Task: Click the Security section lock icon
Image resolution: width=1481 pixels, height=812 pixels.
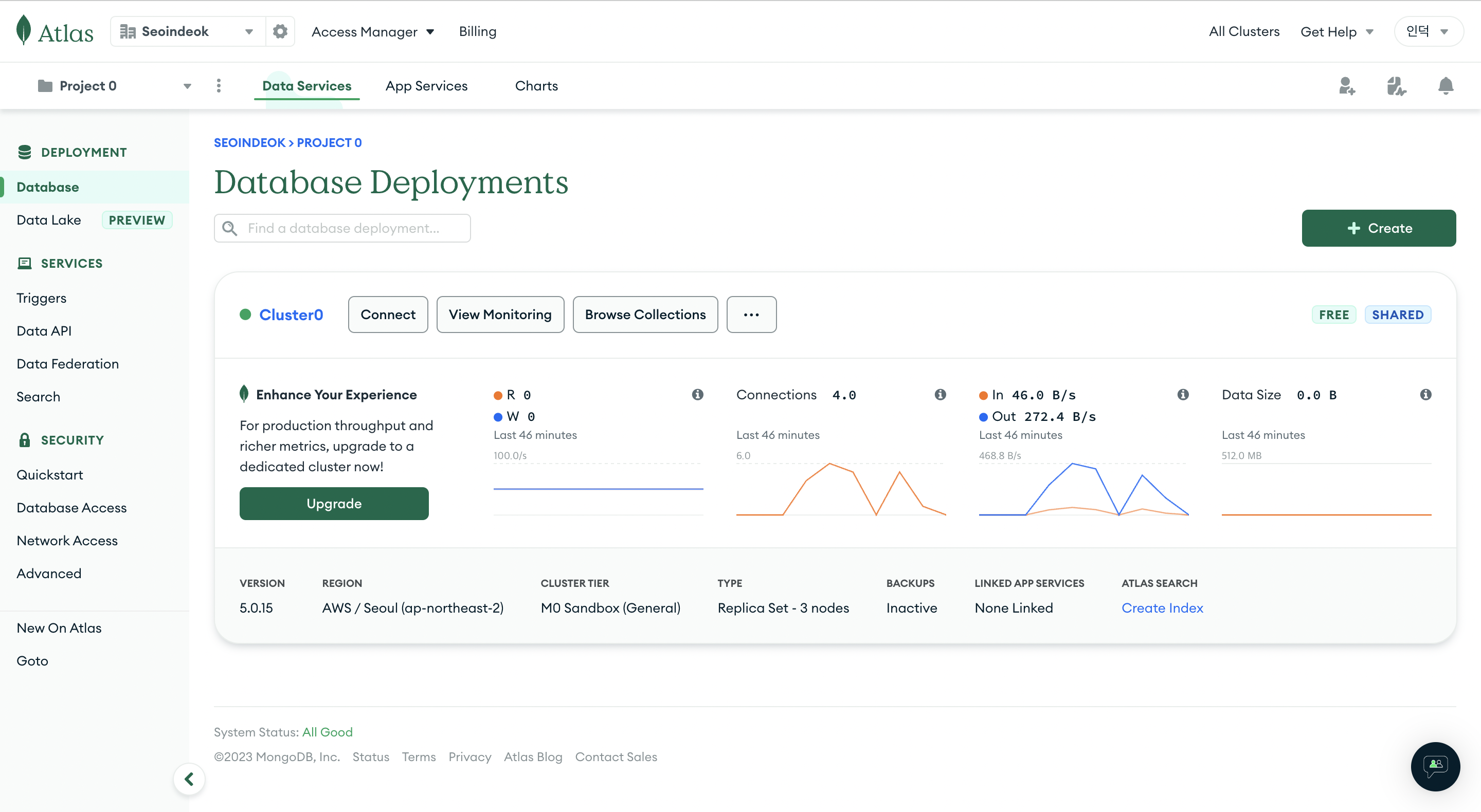Action: coord(25,439)
